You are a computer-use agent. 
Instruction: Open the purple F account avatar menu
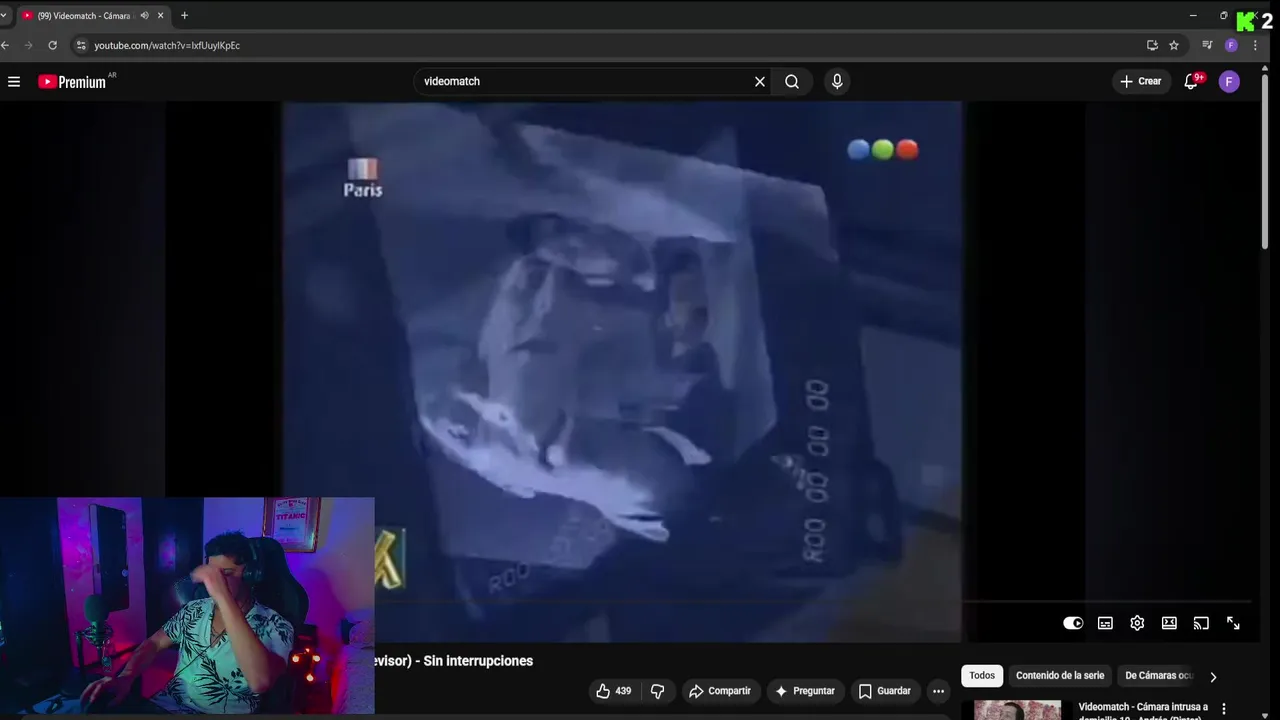coord(1229,82)
